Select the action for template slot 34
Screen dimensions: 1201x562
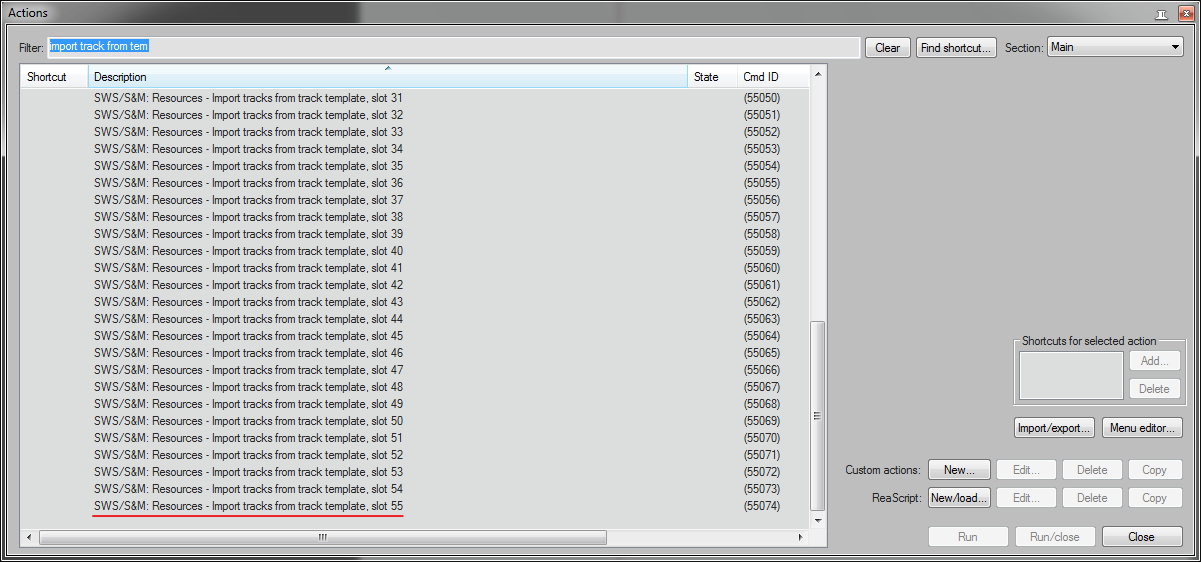[248, 149]
